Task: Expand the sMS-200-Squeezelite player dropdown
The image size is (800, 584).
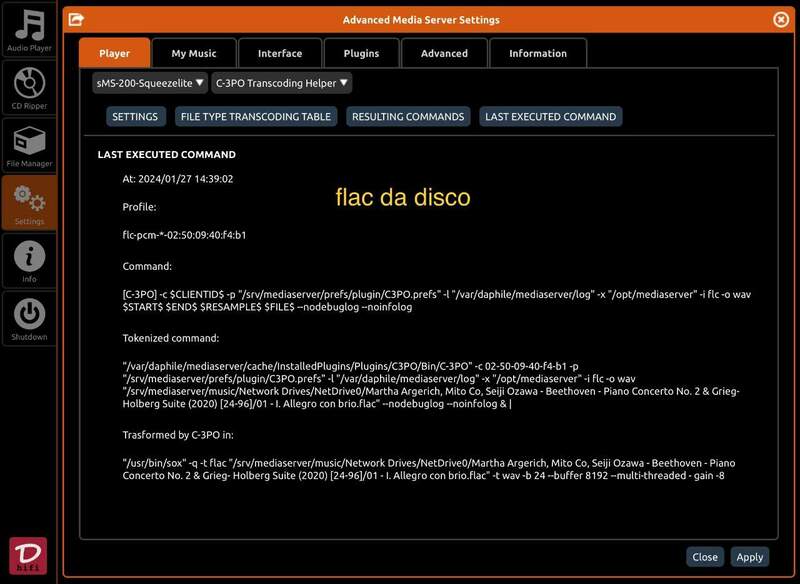Action: pyautogui.click(x=150, y=83)
